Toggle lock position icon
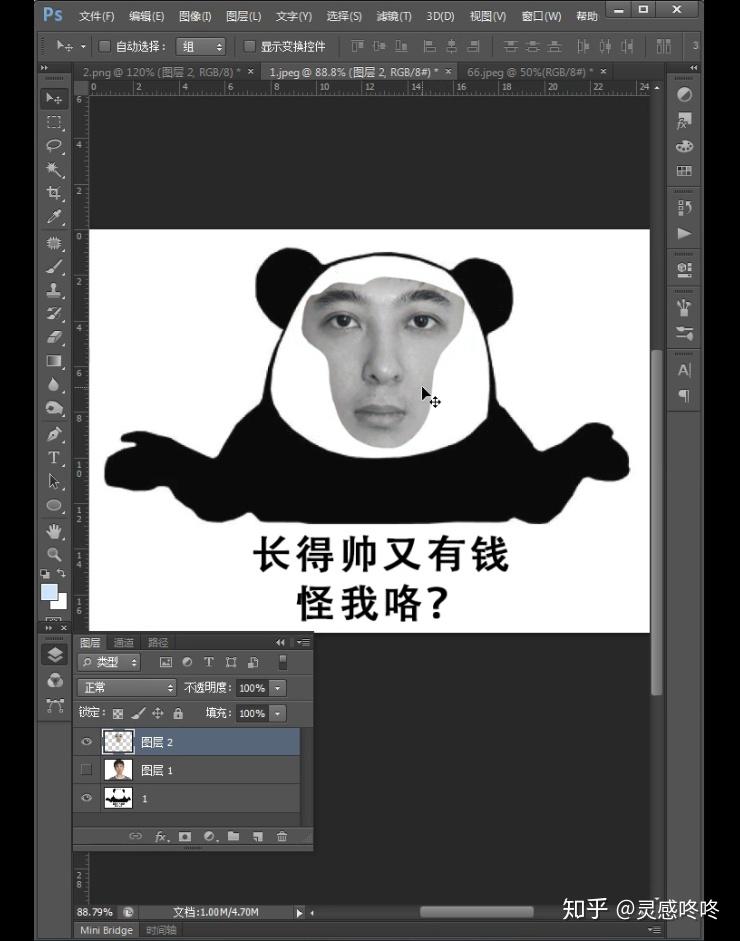 pyautogui.click(x=158, y=713)
